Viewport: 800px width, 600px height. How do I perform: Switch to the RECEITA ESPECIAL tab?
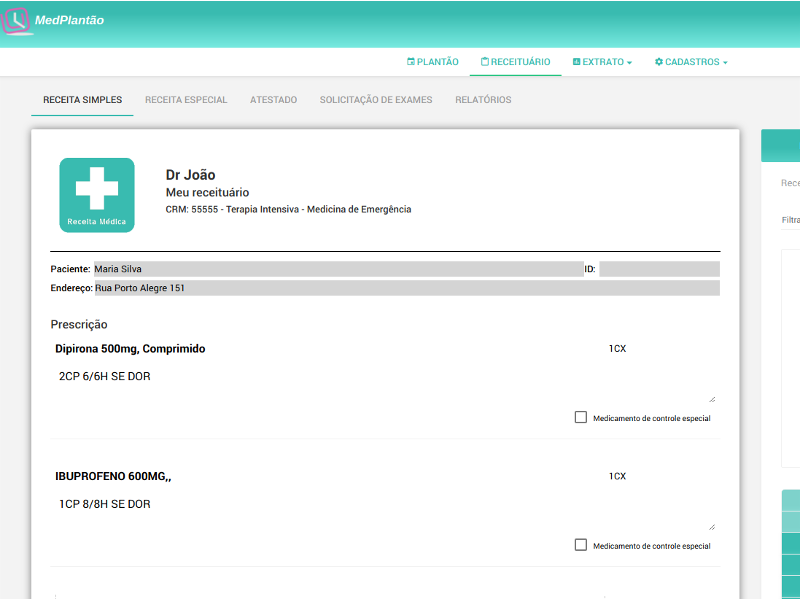[186, 100]
